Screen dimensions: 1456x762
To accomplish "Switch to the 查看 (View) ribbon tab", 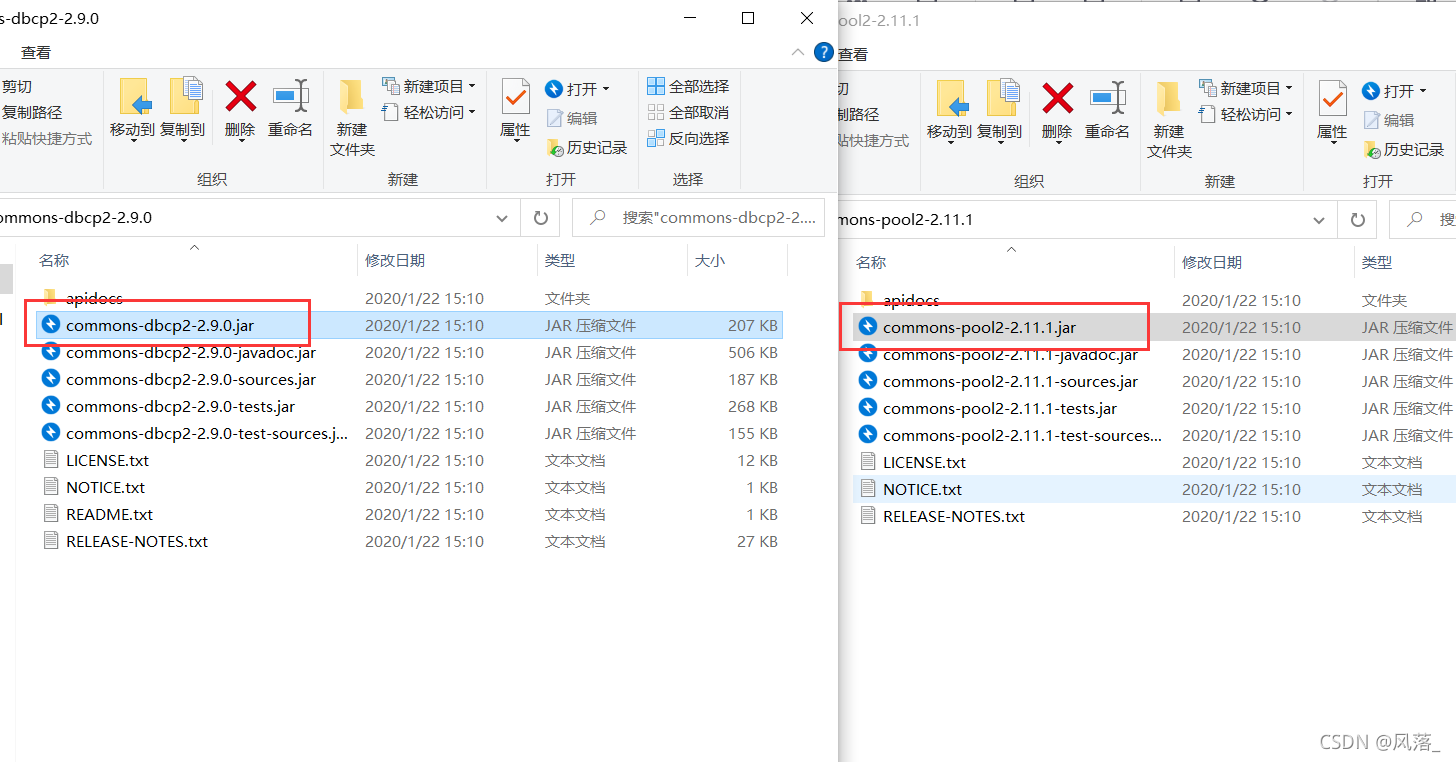I will pos(36,52).
